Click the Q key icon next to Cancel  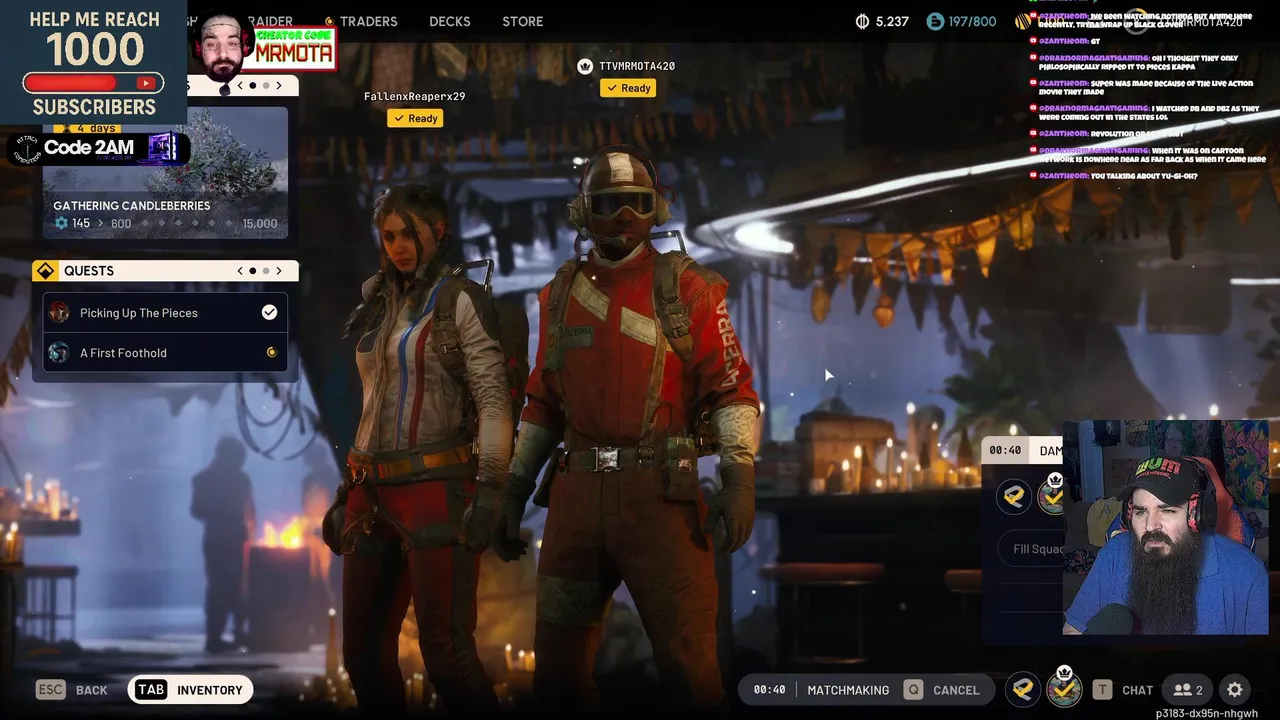pyautogui.click(x=912, y=690)
